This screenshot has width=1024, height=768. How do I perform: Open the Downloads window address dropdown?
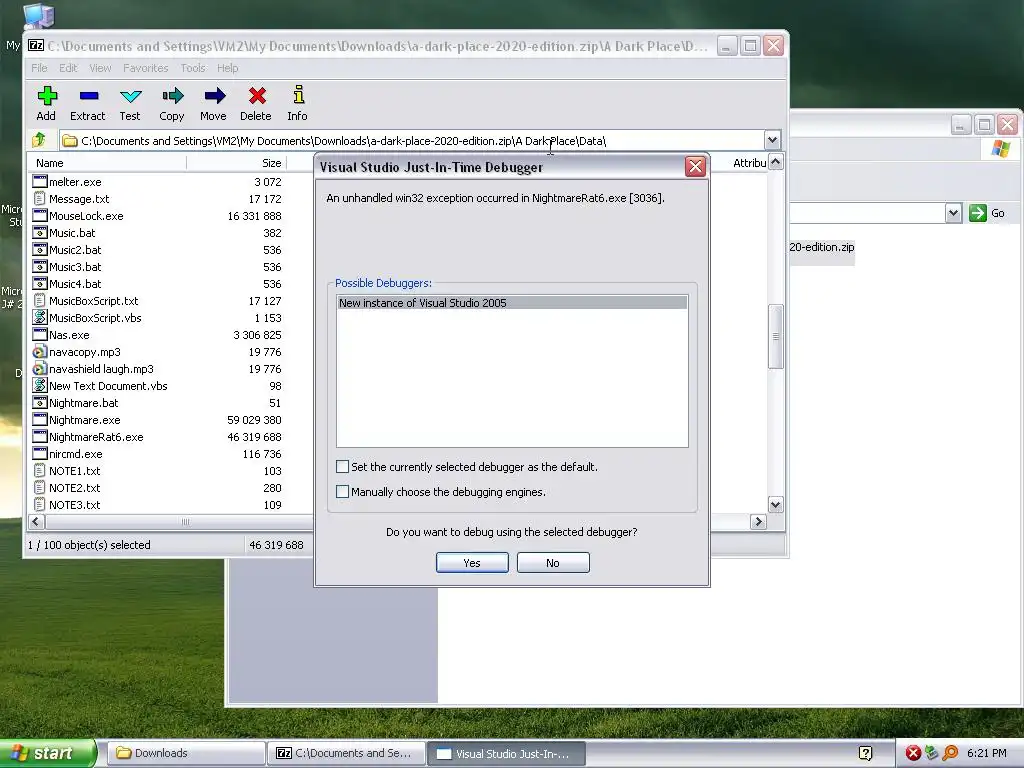tap(953, 213)
